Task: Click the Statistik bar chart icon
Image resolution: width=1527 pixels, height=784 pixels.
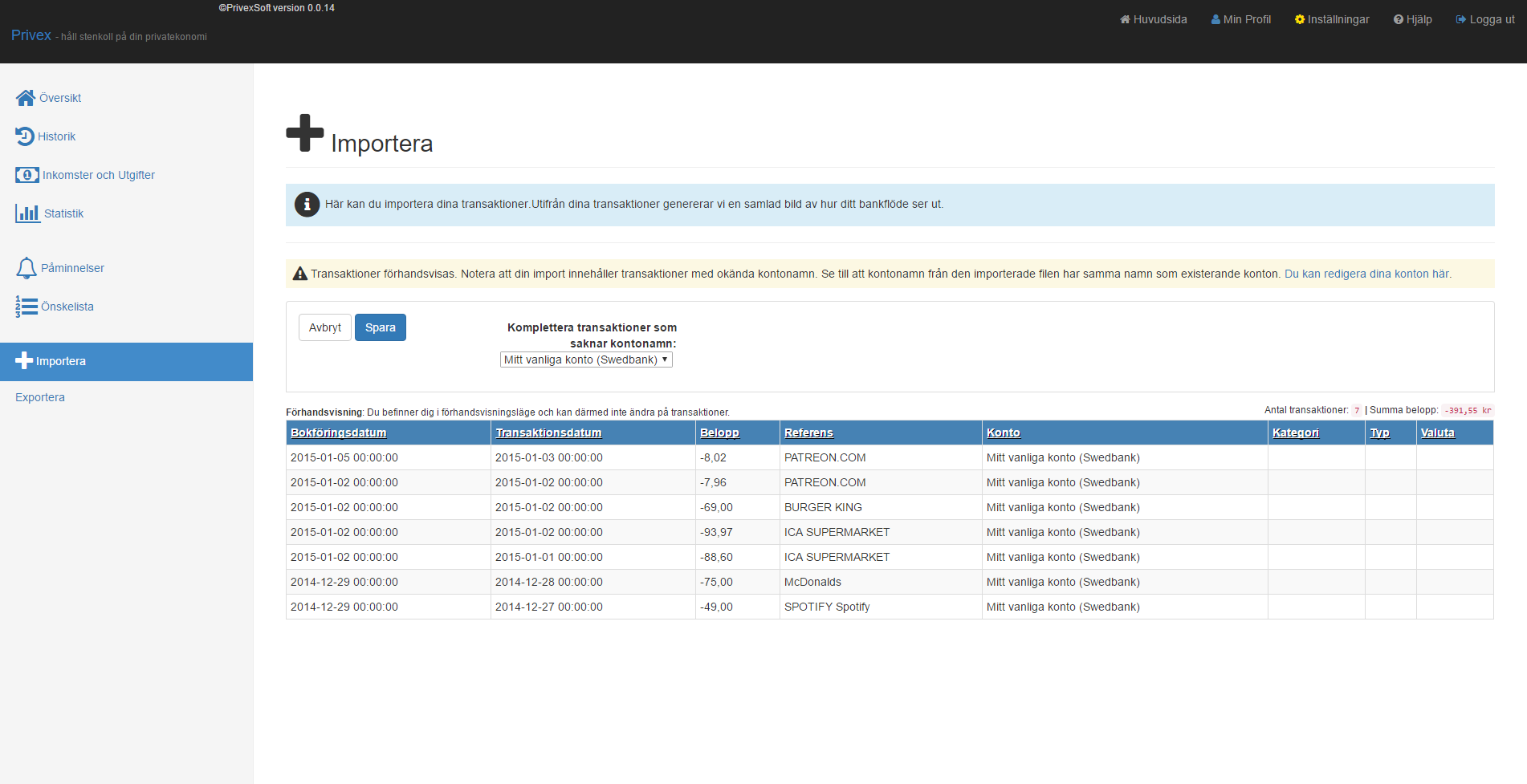Action: pos(27,213)
